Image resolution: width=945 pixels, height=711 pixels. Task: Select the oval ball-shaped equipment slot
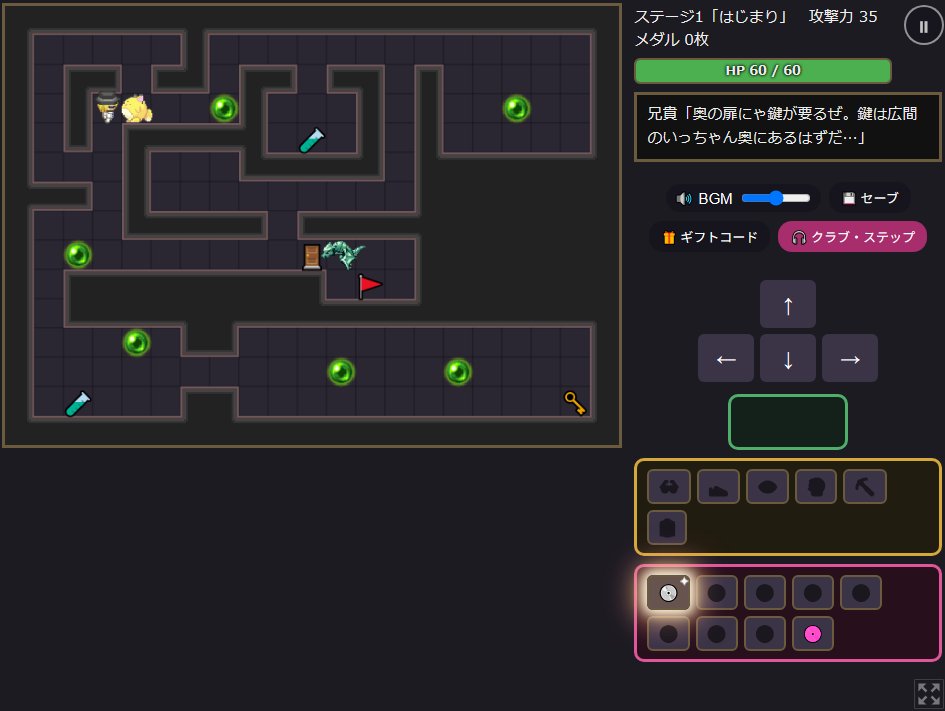767,486
